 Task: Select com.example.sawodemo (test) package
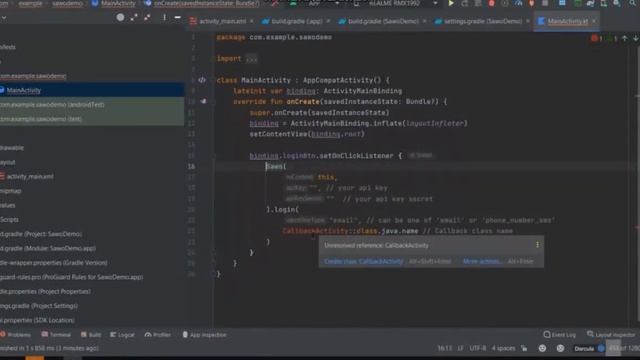(92, 119)
